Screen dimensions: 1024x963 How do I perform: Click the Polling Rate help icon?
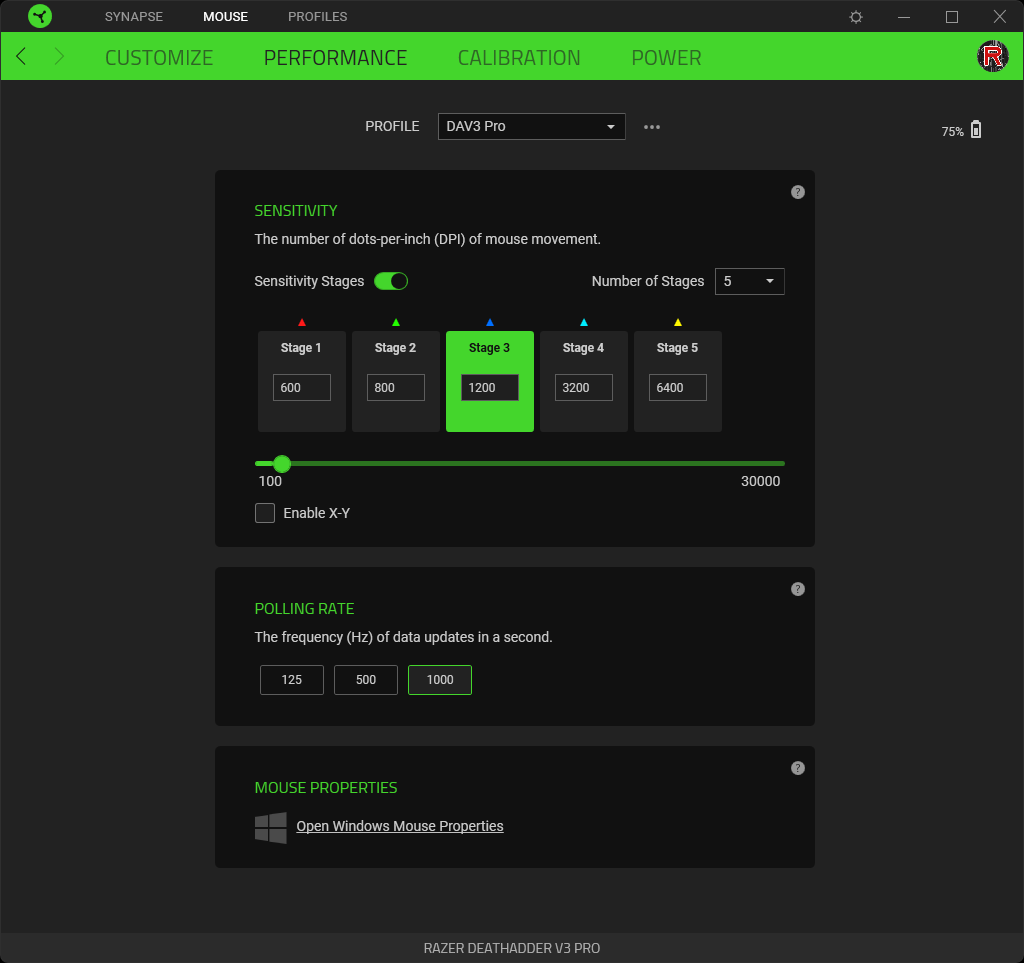[x=797, y=589]
